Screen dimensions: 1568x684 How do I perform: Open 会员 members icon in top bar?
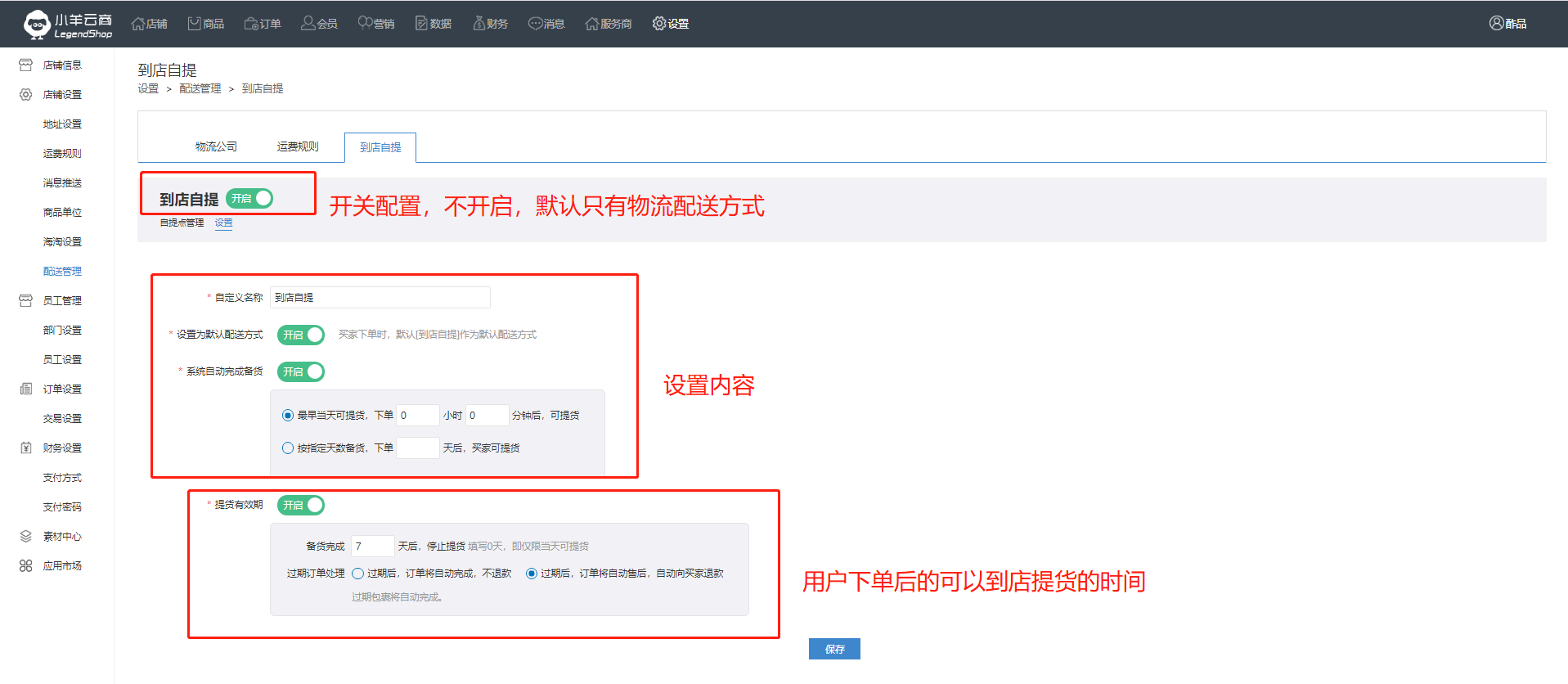308,24
